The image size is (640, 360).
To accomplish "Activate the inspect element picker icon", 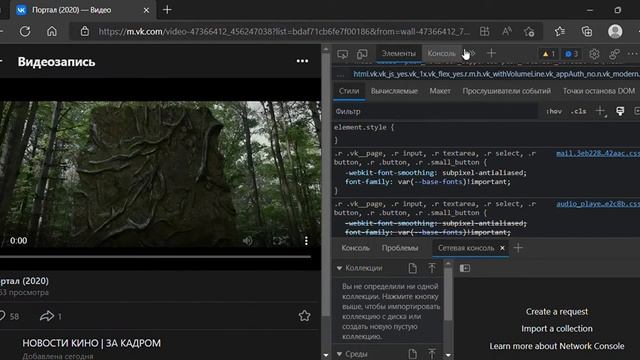I will pos(343,53).
